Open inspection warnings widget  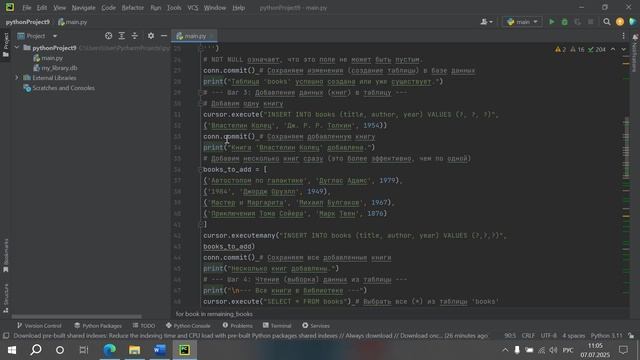click(x=580, y=49)
